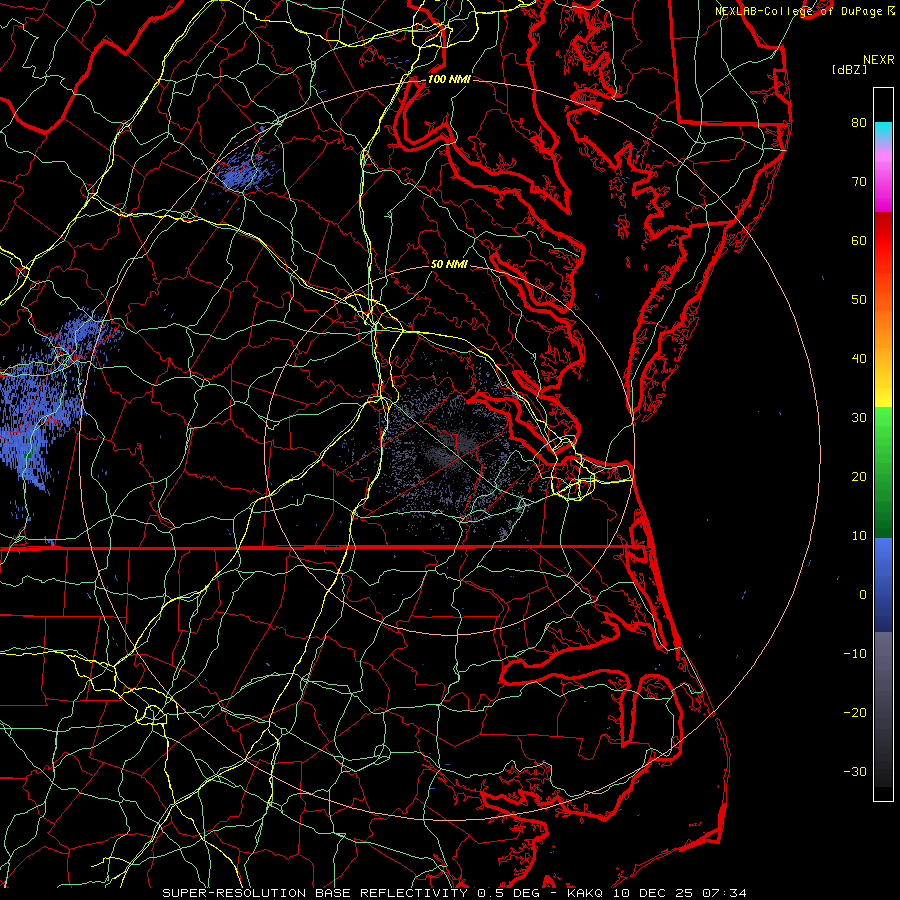This screenshot has width=900, height=900.
Task: Click the 60 dBZ scale value
Action: click(859, 241)
